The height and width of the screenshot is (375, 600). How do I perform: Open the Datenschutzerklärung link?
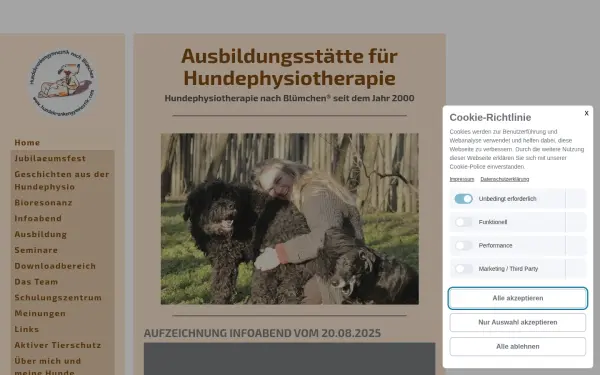[505, 179]
